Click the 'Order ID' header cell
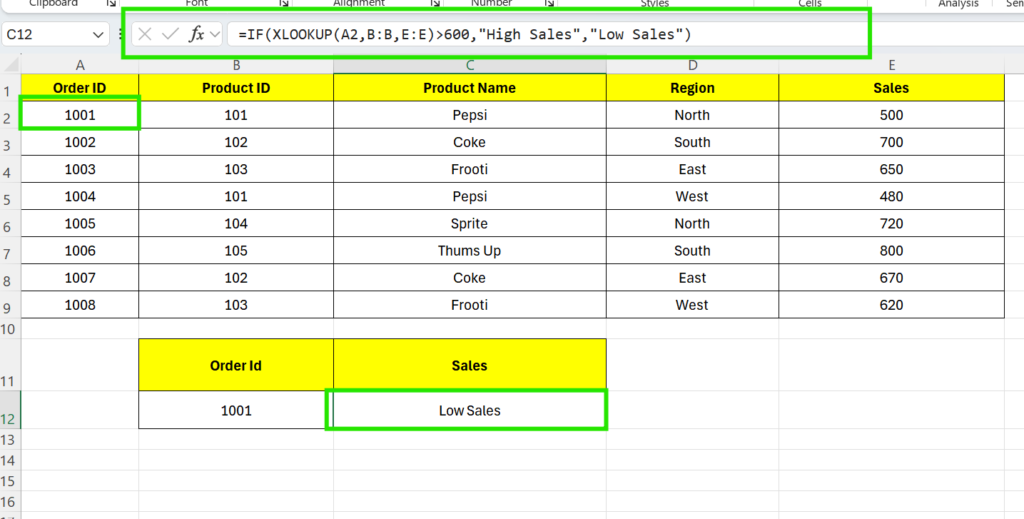Image resolution: width=1024 pixels, height=519 pixels. point(80,88)
